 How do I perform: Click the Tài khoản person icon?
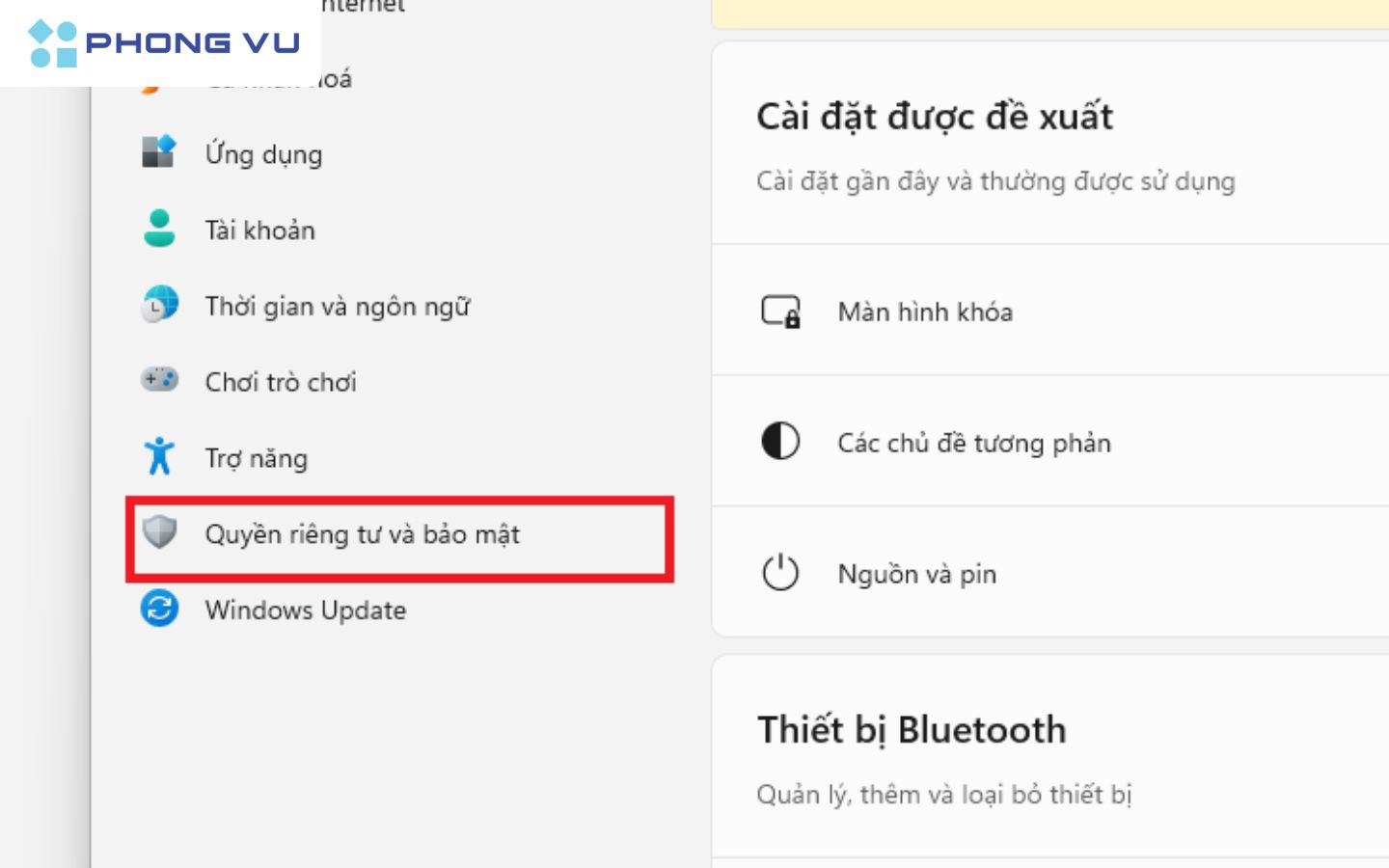pos(159,229)
